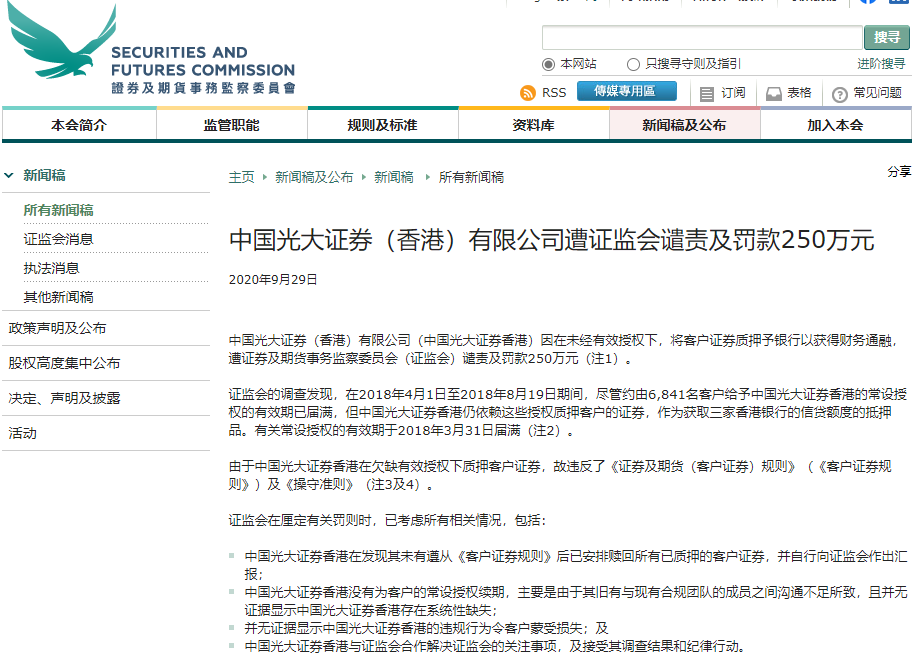Open 所有新闻稿 in the breadcrumb
Image resolution: width=914 pixels, height=660 pixels.
(472, 177)
